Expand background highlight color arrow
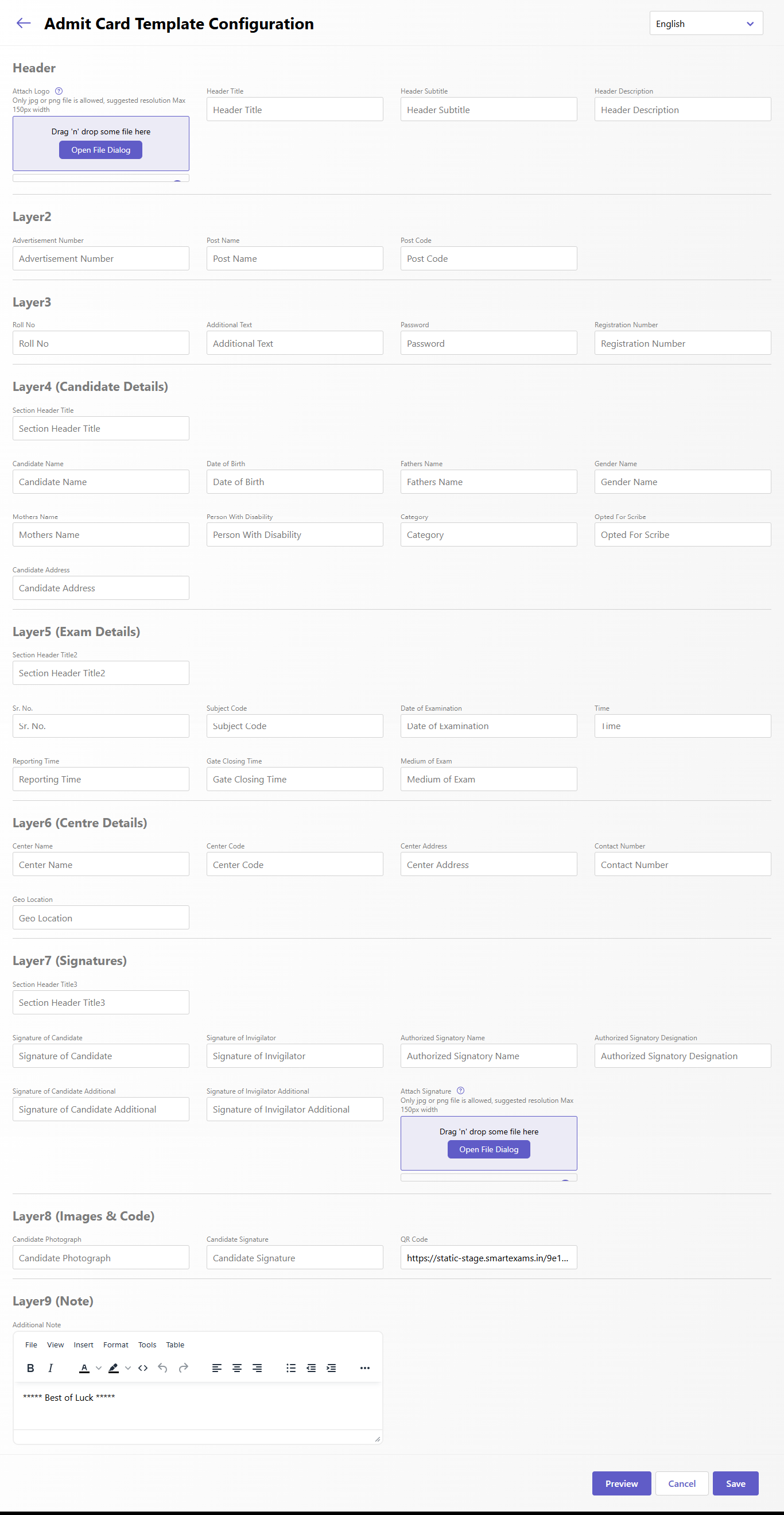784x1515 pixels. pyautogui.click(x=128, y=1368)
